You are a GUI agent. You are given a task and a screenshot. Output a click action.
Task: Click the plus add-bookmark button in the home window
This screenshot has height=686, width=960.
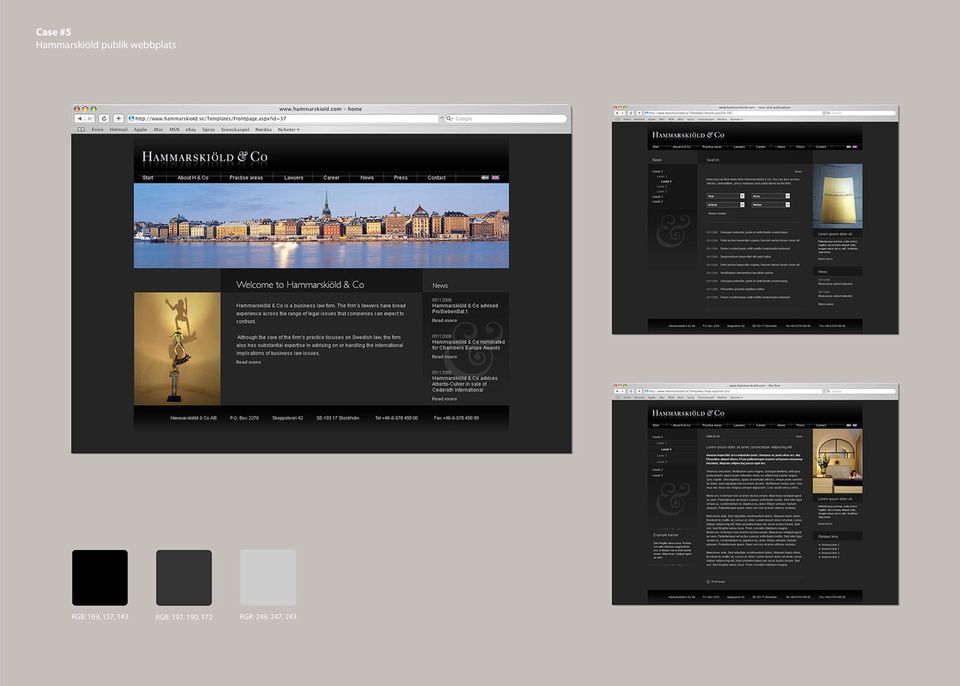click(119, 118)
